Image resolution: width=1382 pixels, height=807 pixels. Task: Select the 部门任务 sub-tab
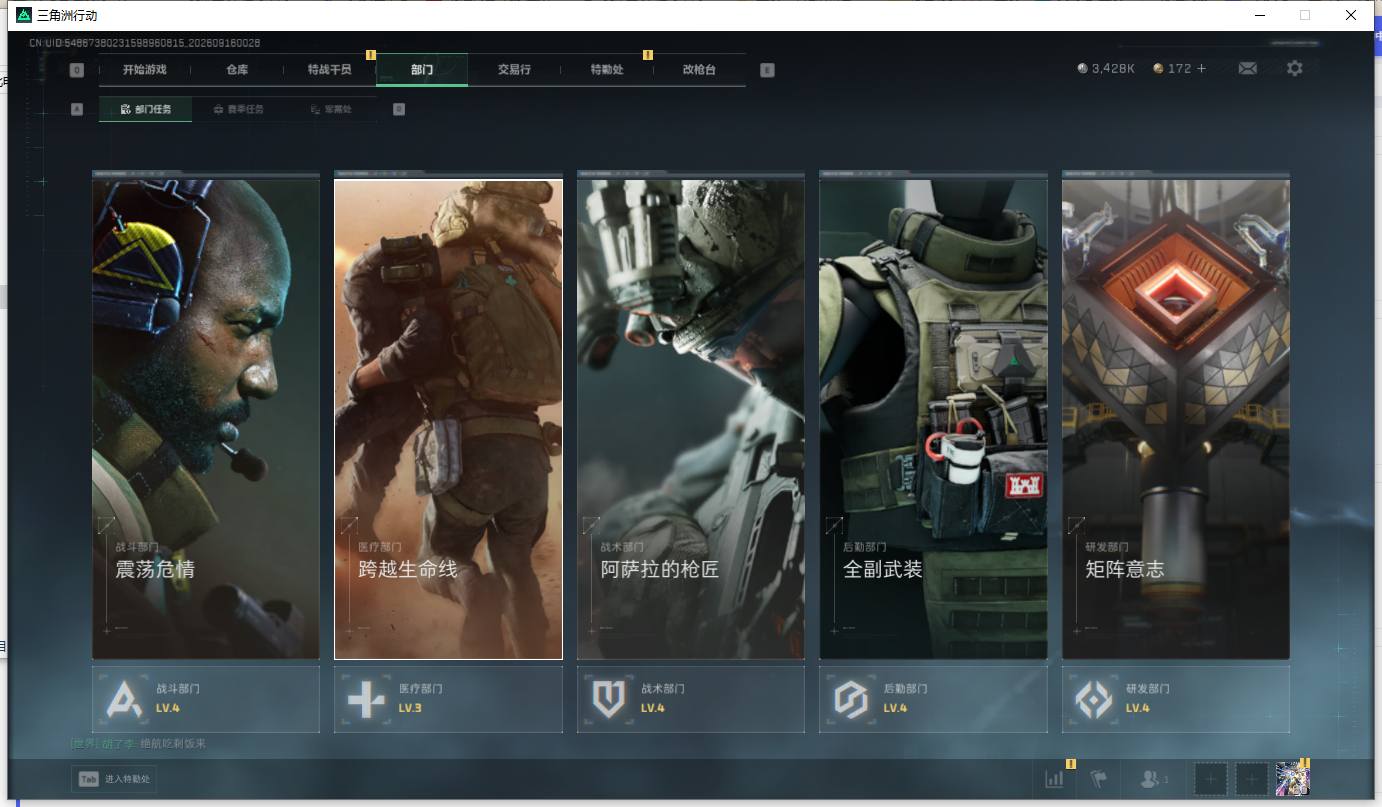(x=145, y=109)
